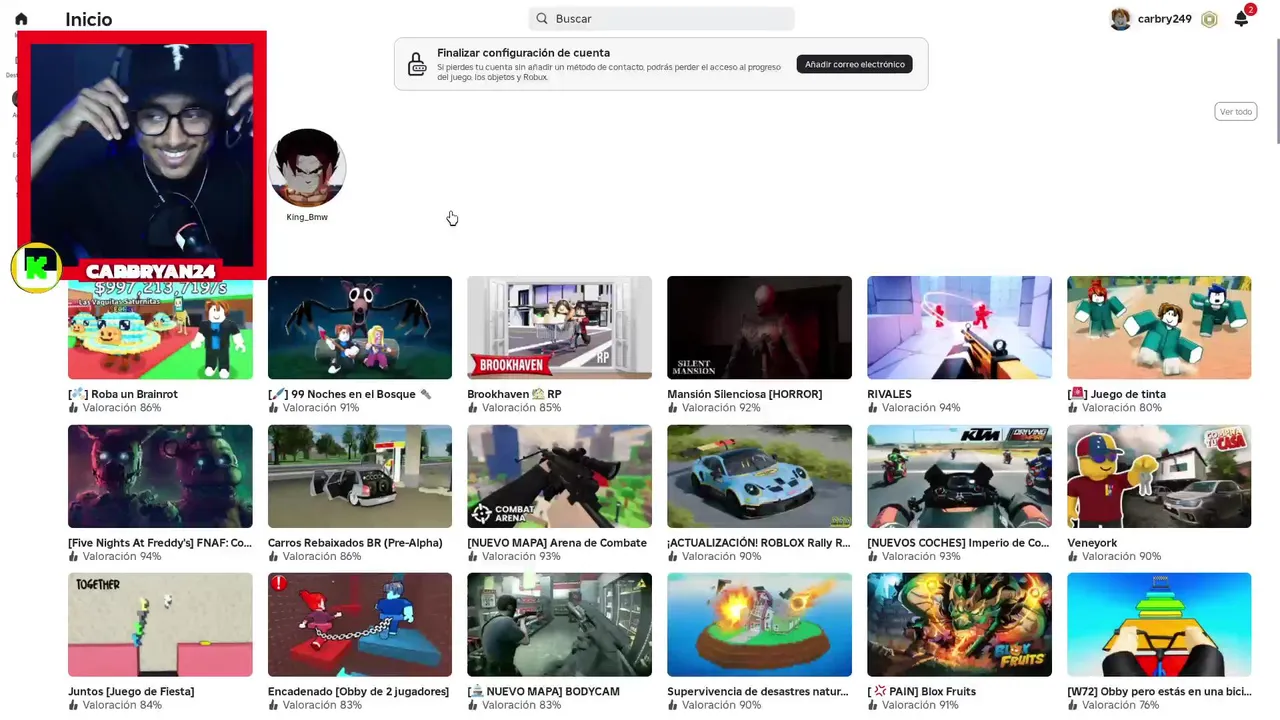
Task: Open the notifications bell icon
Action: [x=1241, y=19]
